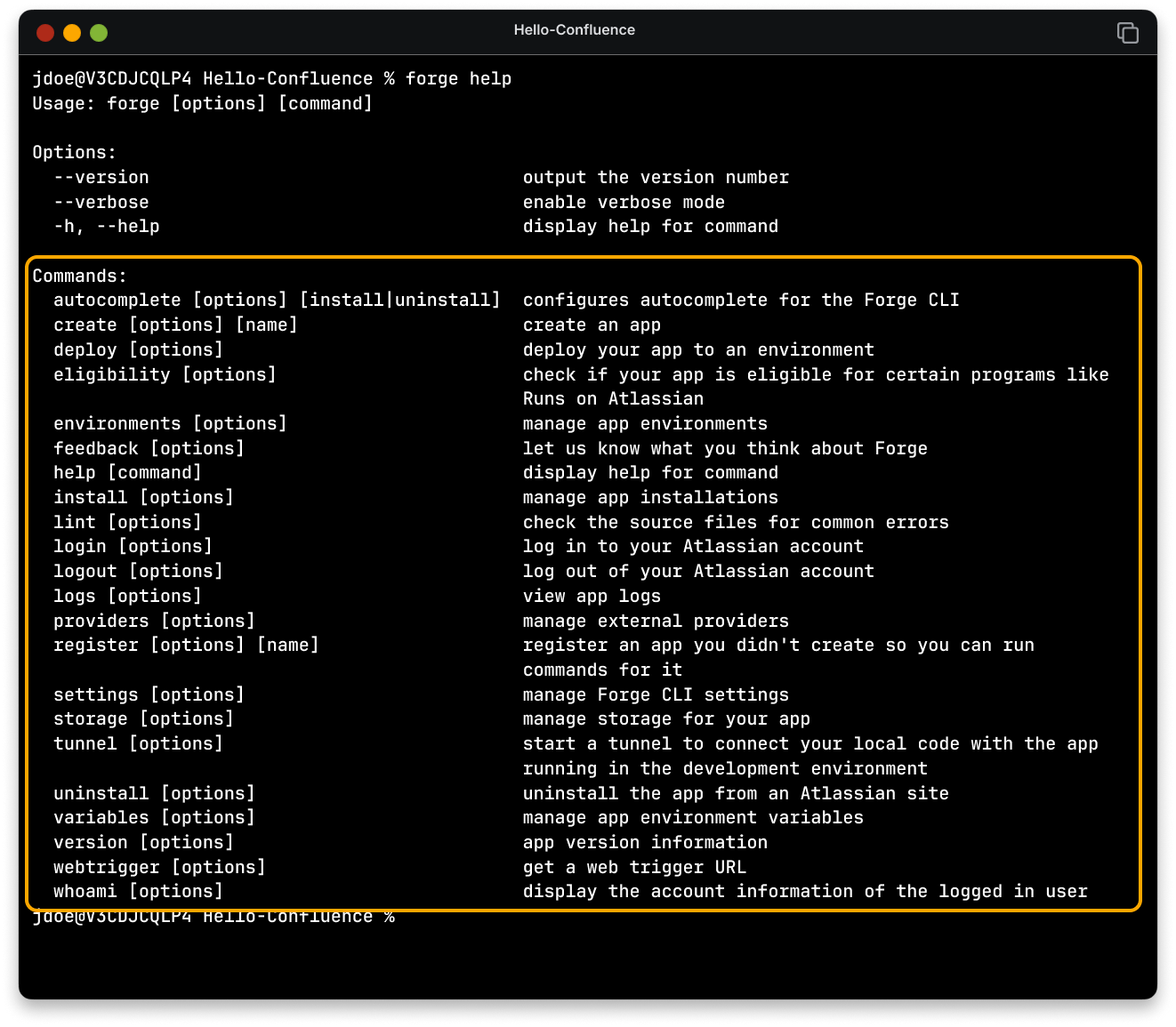Click the 'eligibility [options]' command
This screenshot has height=1027, width=1176.
[165, 374]
